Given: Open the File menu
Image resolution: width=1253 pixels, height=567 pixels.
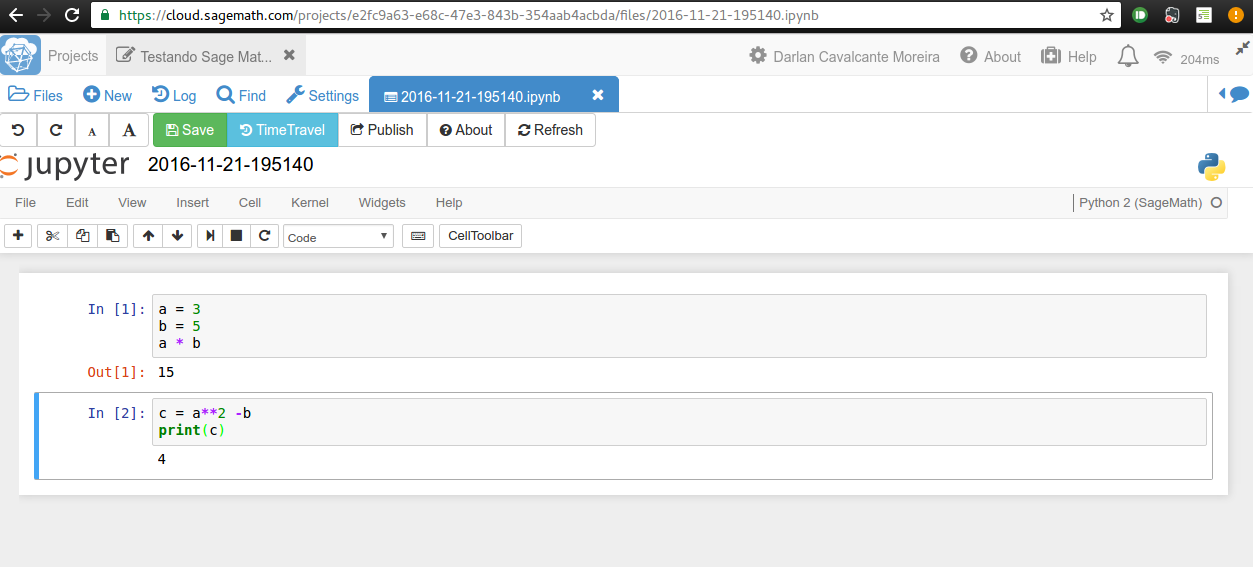Looking at the screenshot, I should (26, 202).
